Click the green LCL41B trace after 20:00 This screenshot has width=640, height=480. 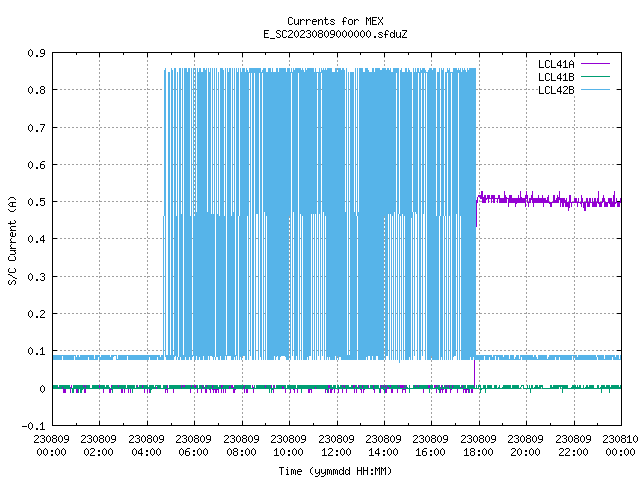click(x=573, y=387)
